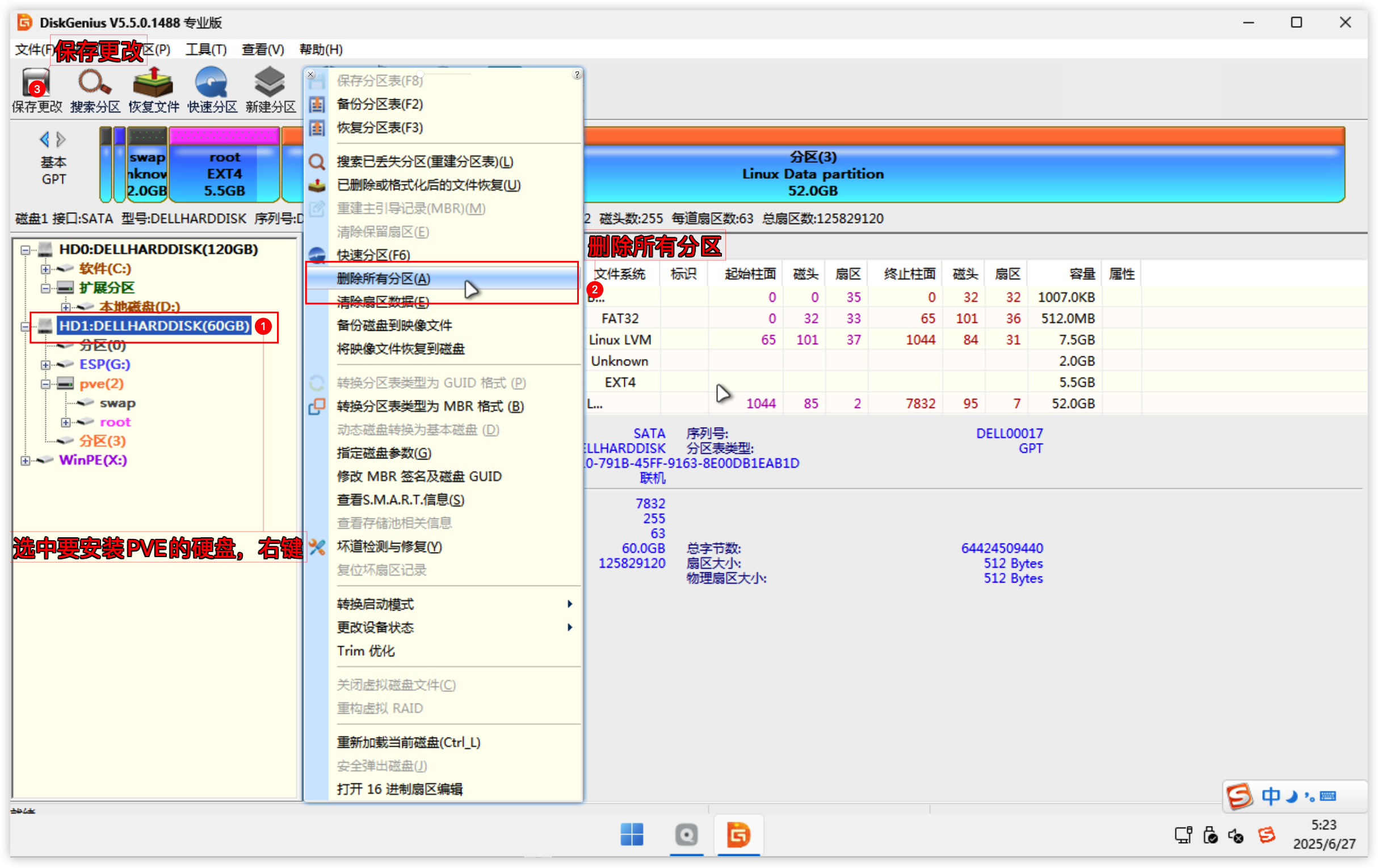Image resolution: width=1378 pixels, height=868 pixels.
Task: Expand the 软件(C:) tree node
Action: 45,269
